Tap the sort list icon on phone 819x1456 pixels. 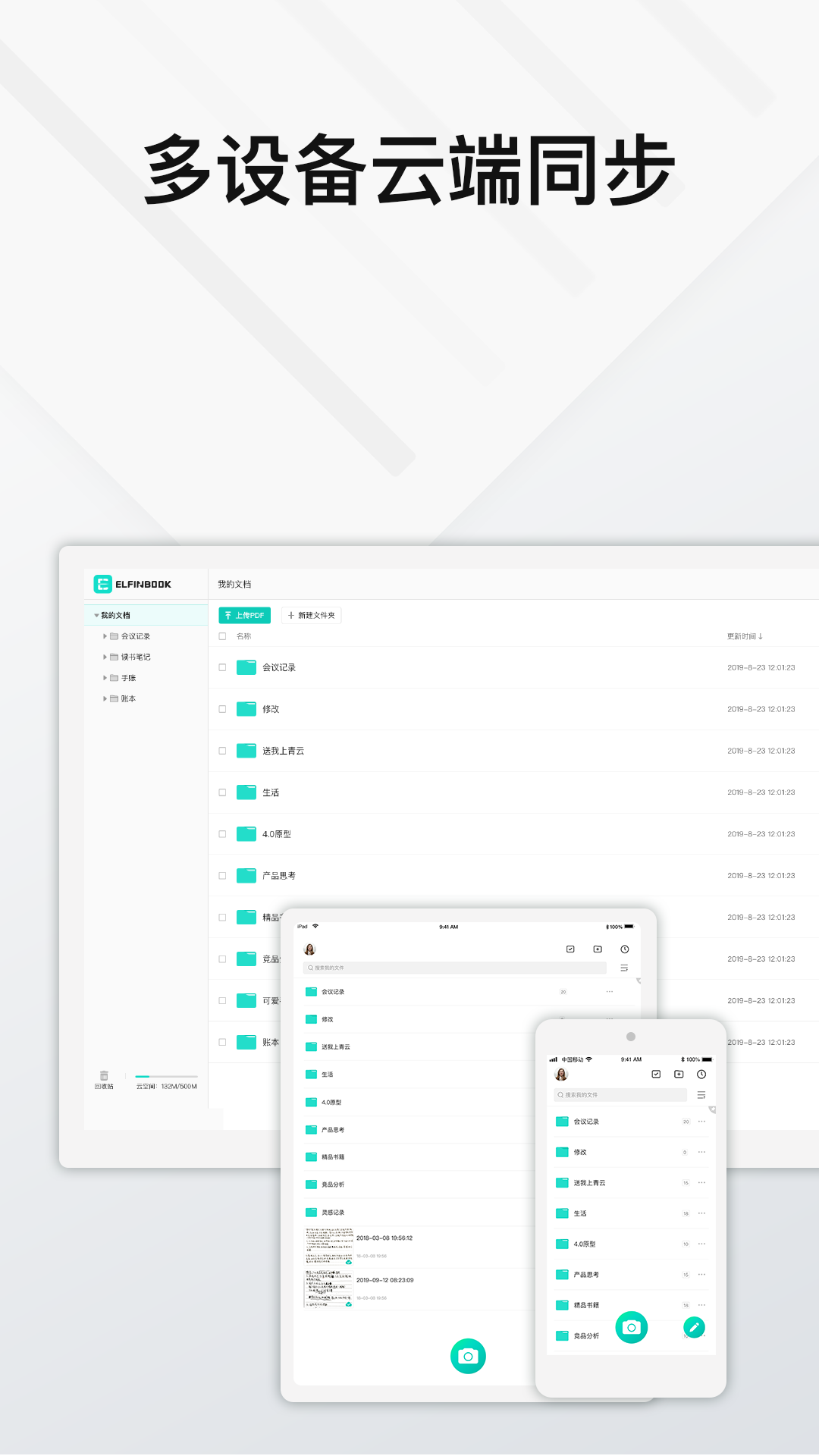(701, 1095)
